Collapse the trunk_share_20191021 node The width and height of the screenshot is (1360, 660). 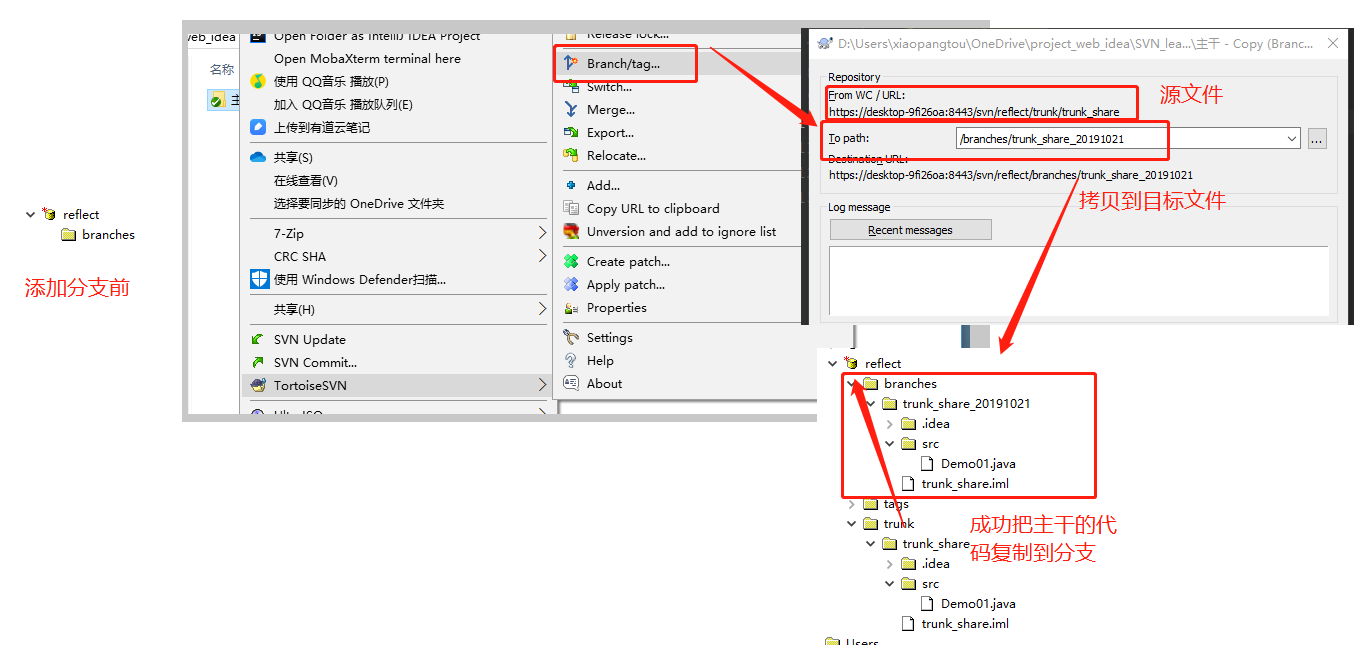click(x=870, y=404)
